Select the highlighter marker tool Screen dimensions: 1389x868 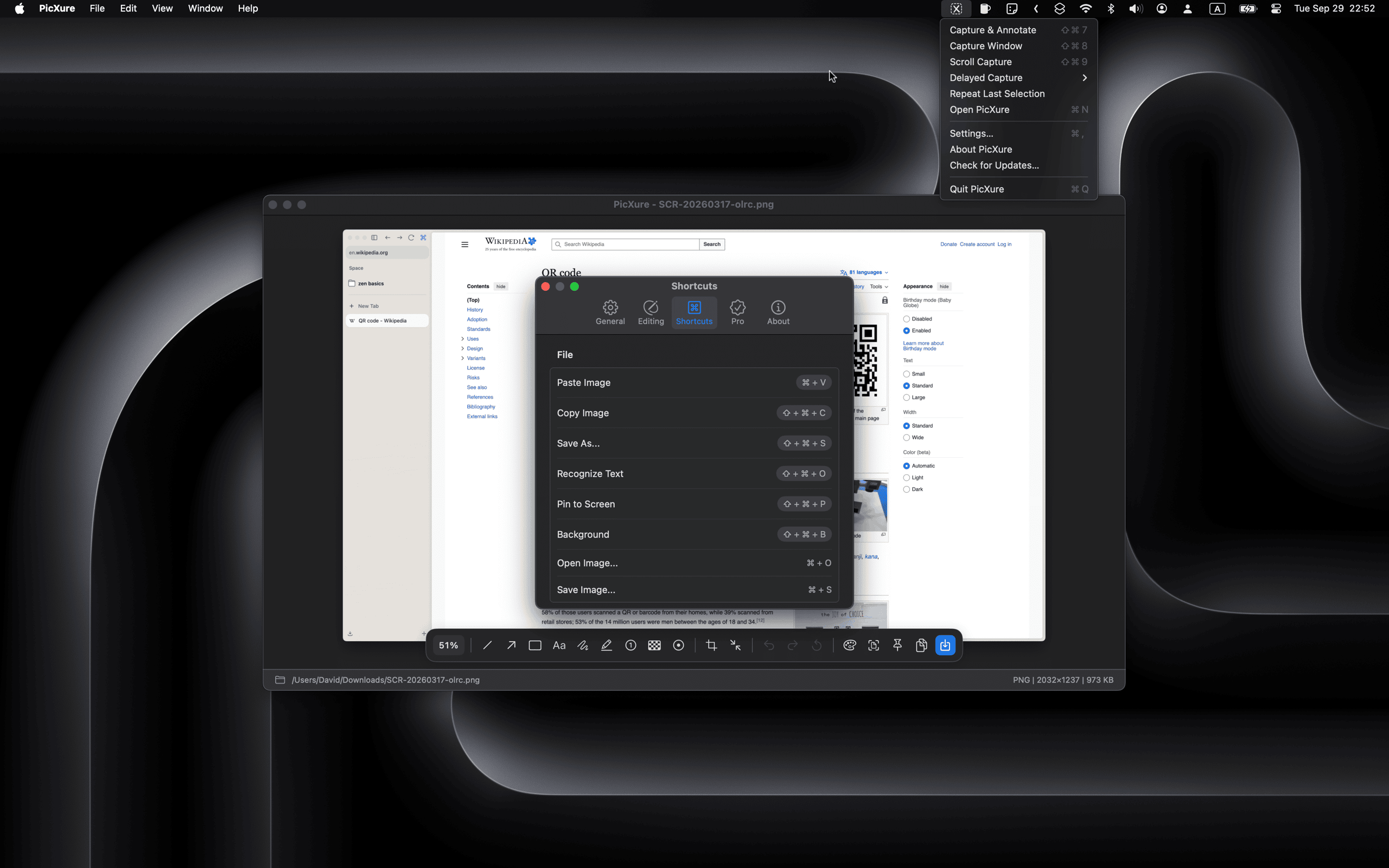click(607, 645)
